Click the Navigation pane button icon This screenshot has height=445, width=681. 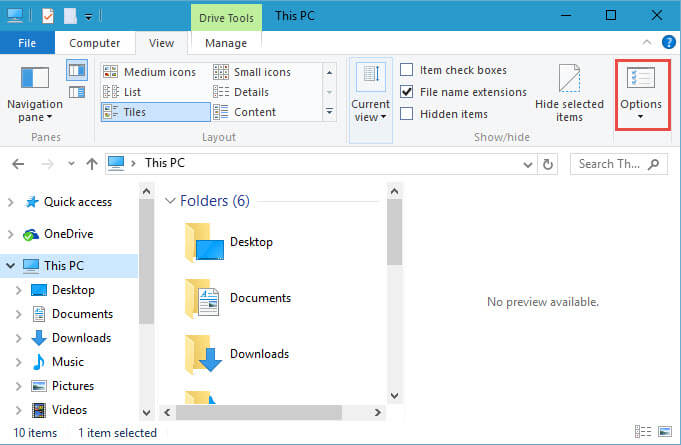click(35, 78)
